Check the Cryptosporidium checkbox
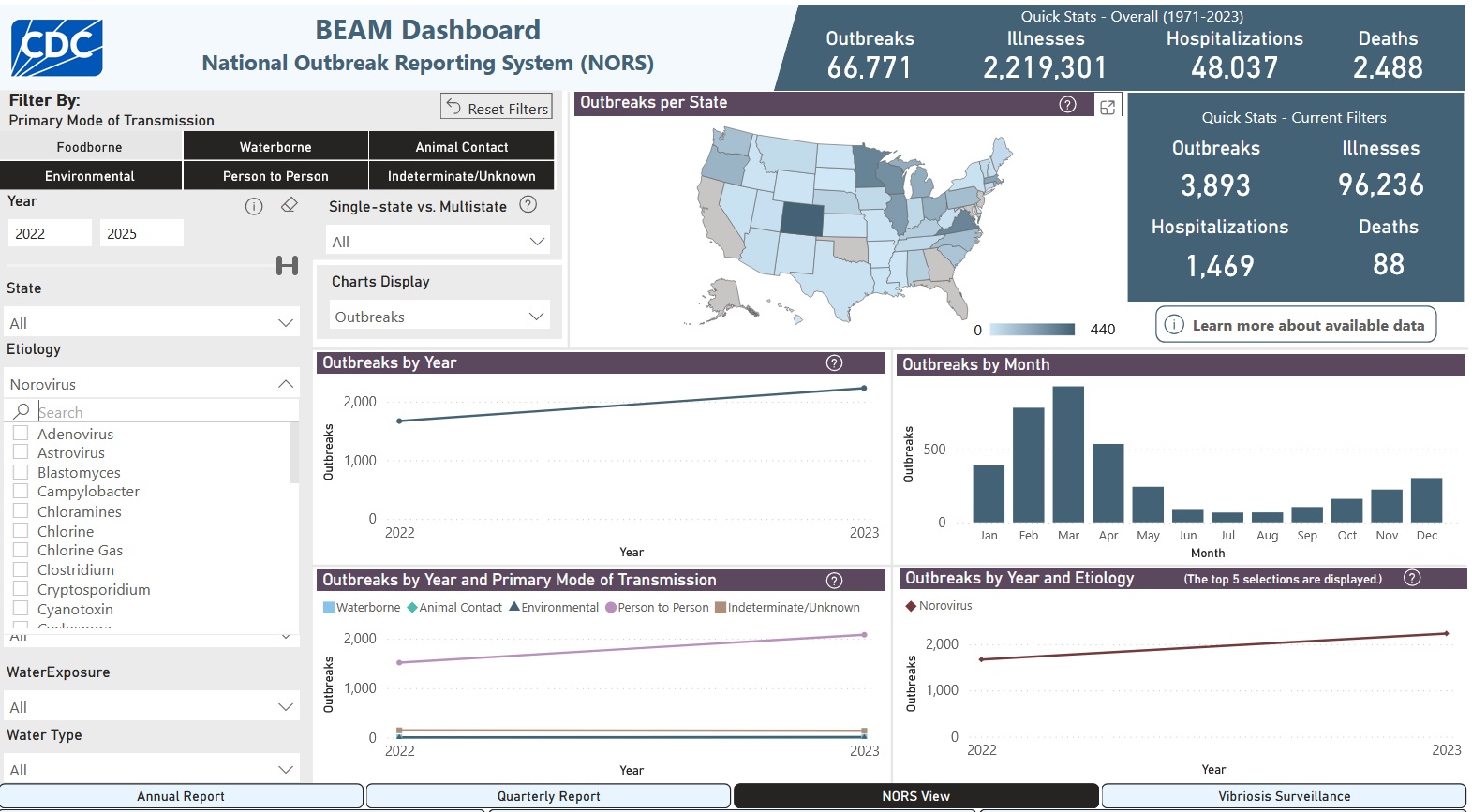Viewport: 1472px width, 812px height. tap(21, 588)
